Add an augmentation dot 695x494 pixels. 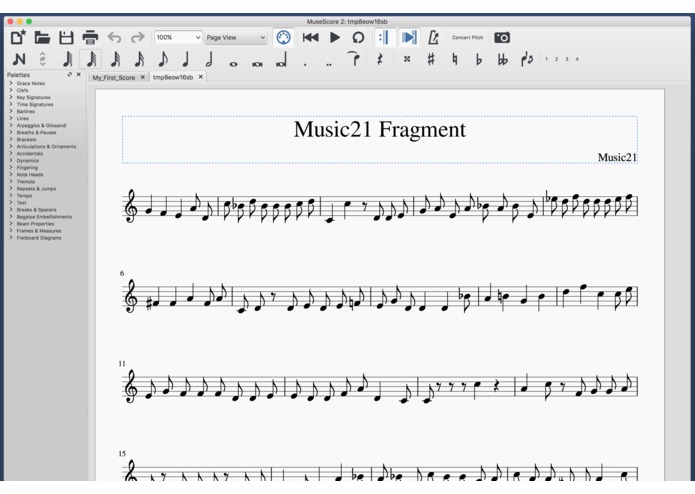[305, 64]
